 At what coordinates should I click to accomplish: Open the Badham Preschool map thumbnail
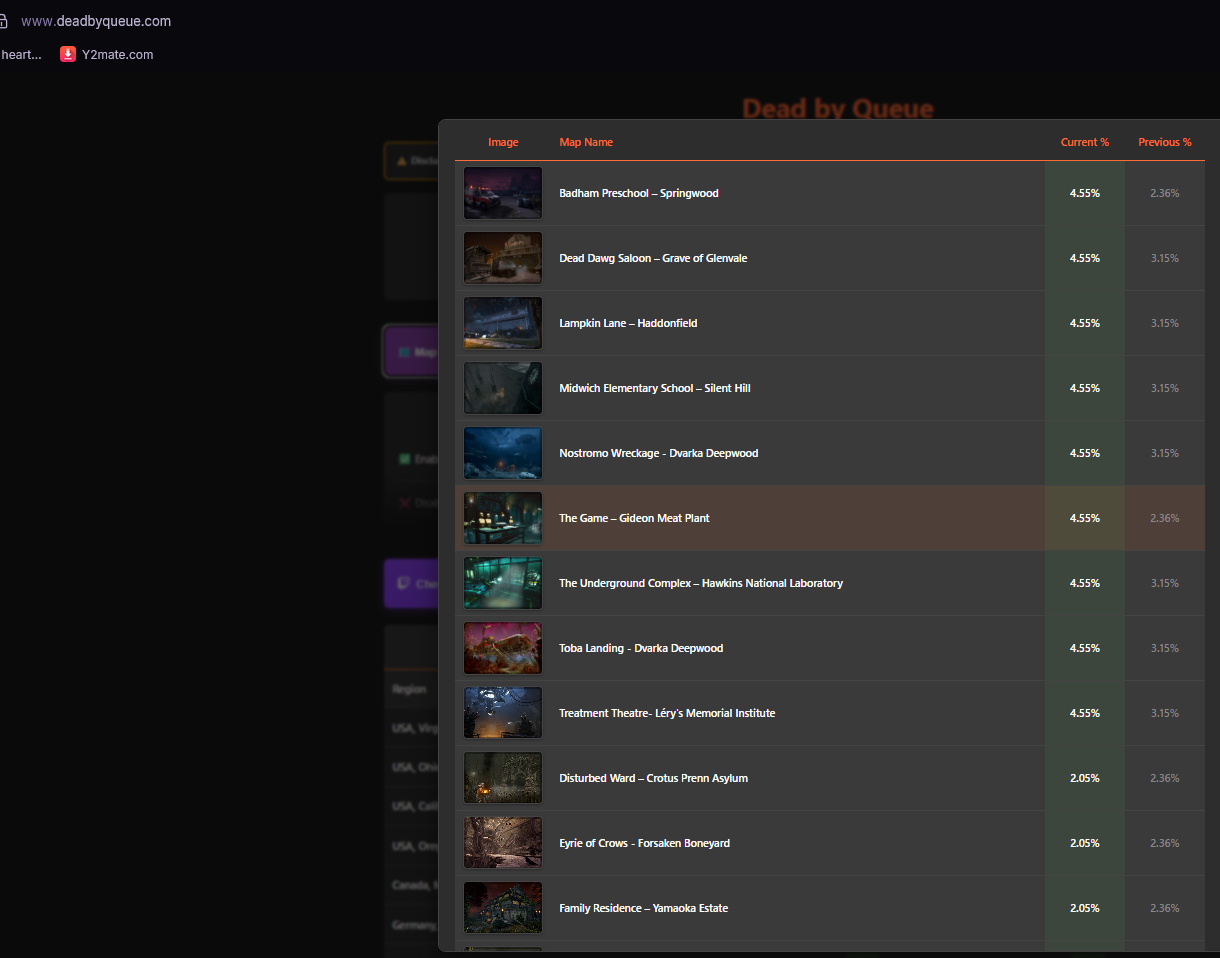coord(503,193)
